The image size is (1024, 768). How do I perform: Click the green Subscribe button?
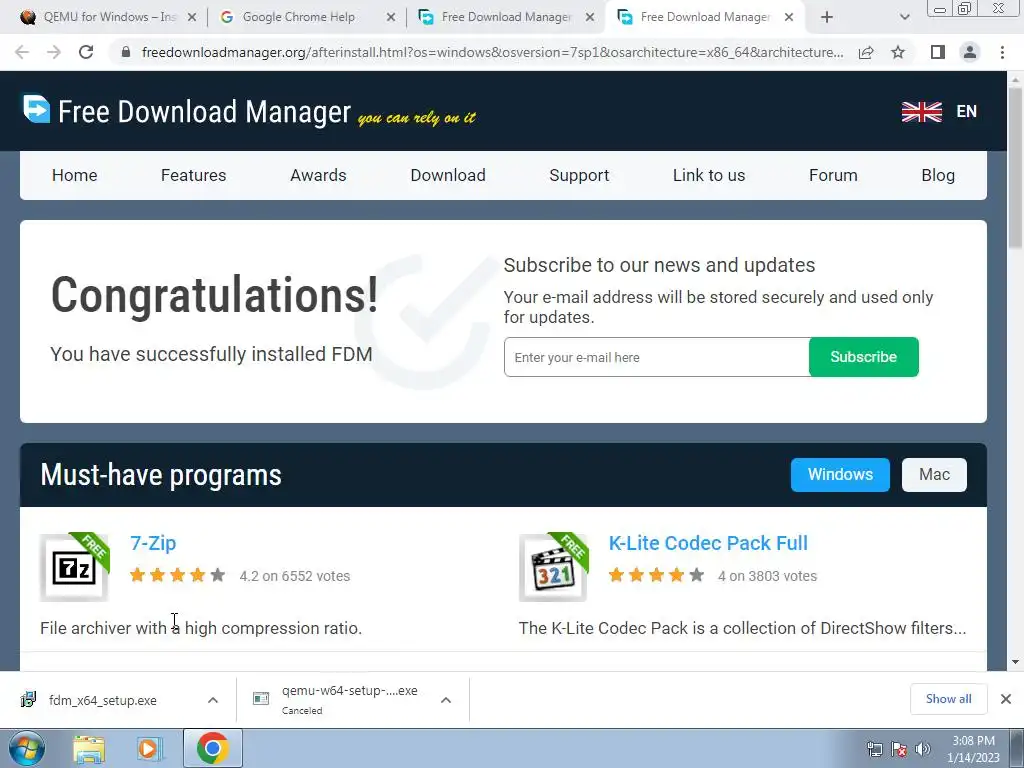[x=863, y=357]
